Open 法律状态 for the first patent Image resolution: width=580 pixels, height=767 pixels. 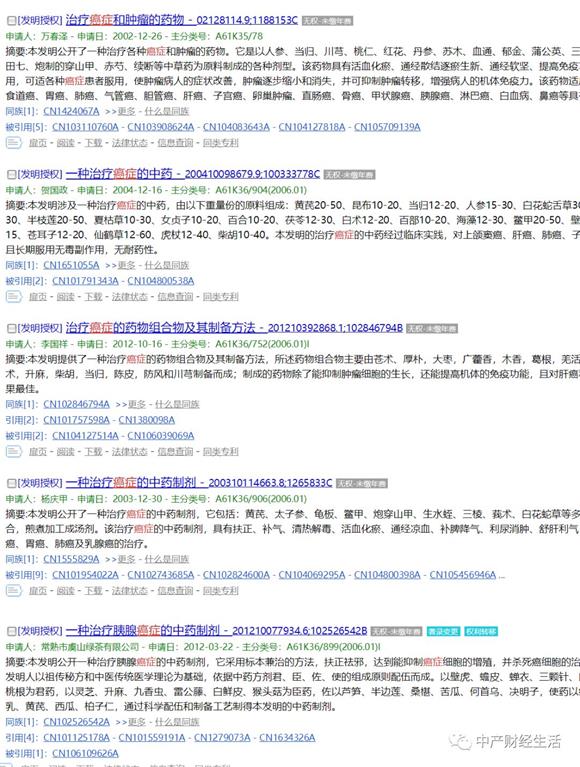point(130,143)
